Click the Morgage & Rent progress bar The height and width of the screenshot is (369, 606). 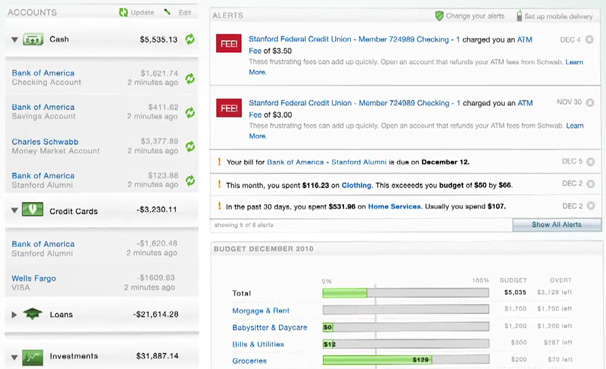pos(406,309)
